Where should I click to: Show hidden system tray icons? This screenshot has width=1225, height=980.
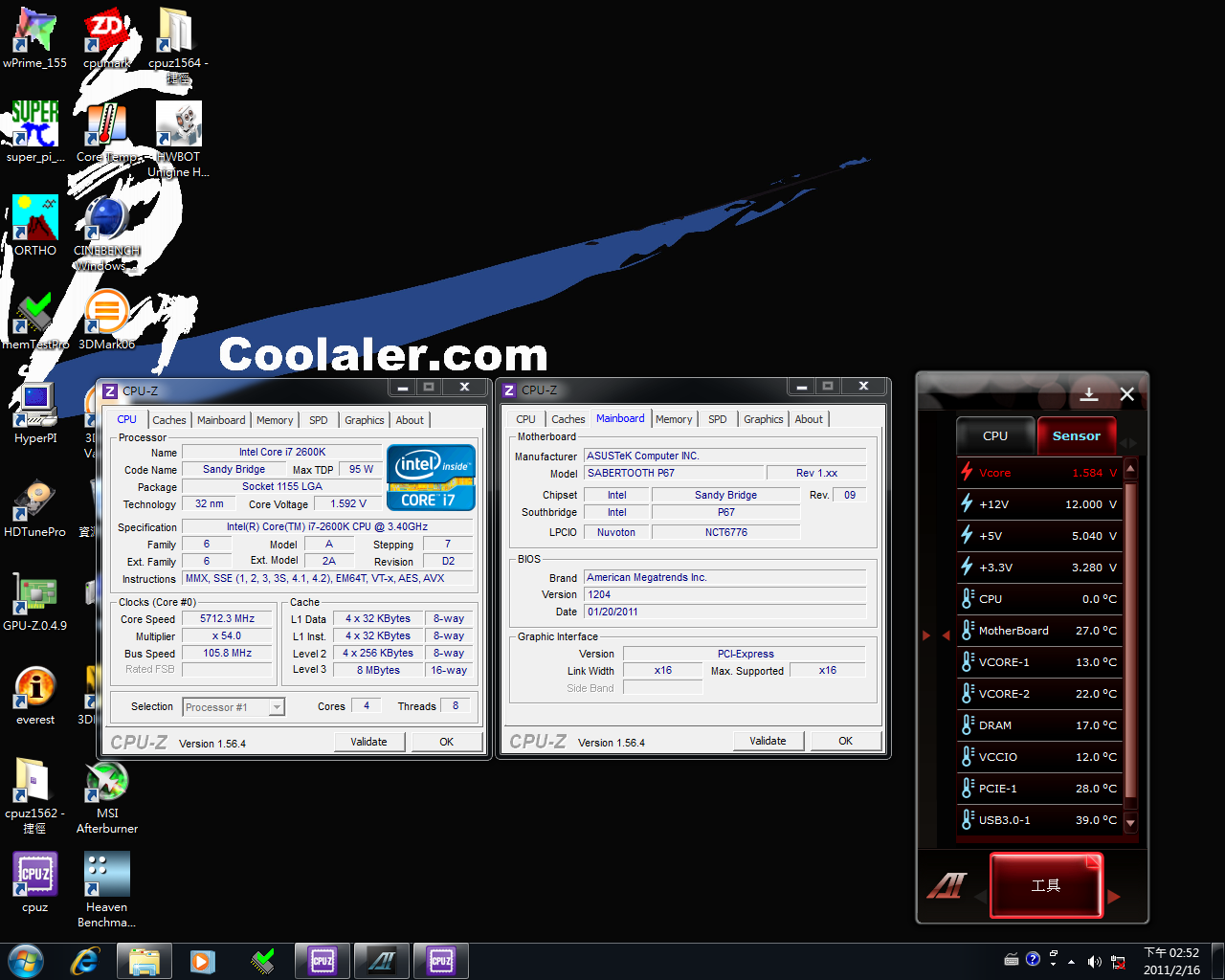tap(1072, 962)
